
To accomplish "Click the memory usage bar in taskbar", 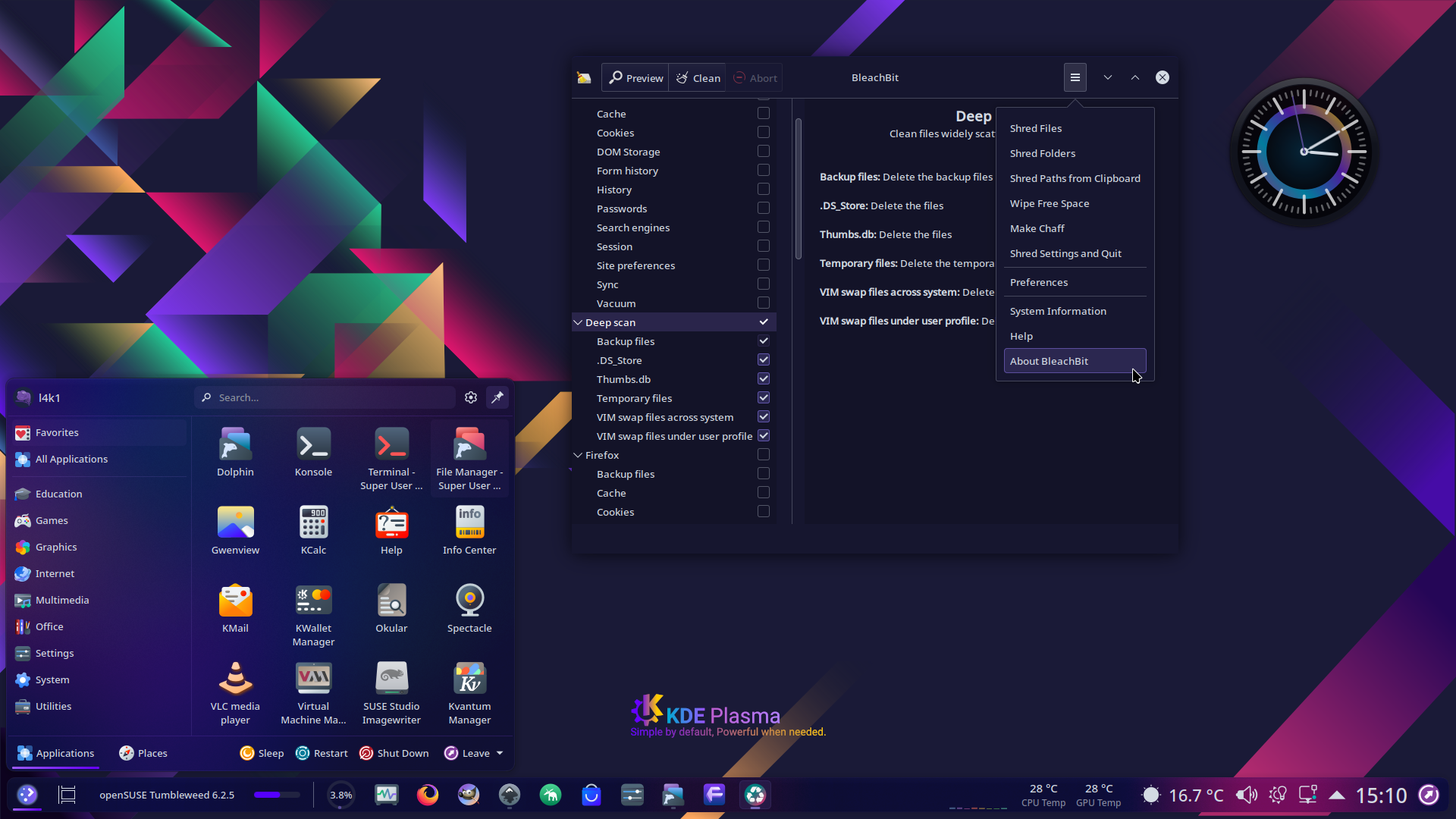I will click(277, 795).
